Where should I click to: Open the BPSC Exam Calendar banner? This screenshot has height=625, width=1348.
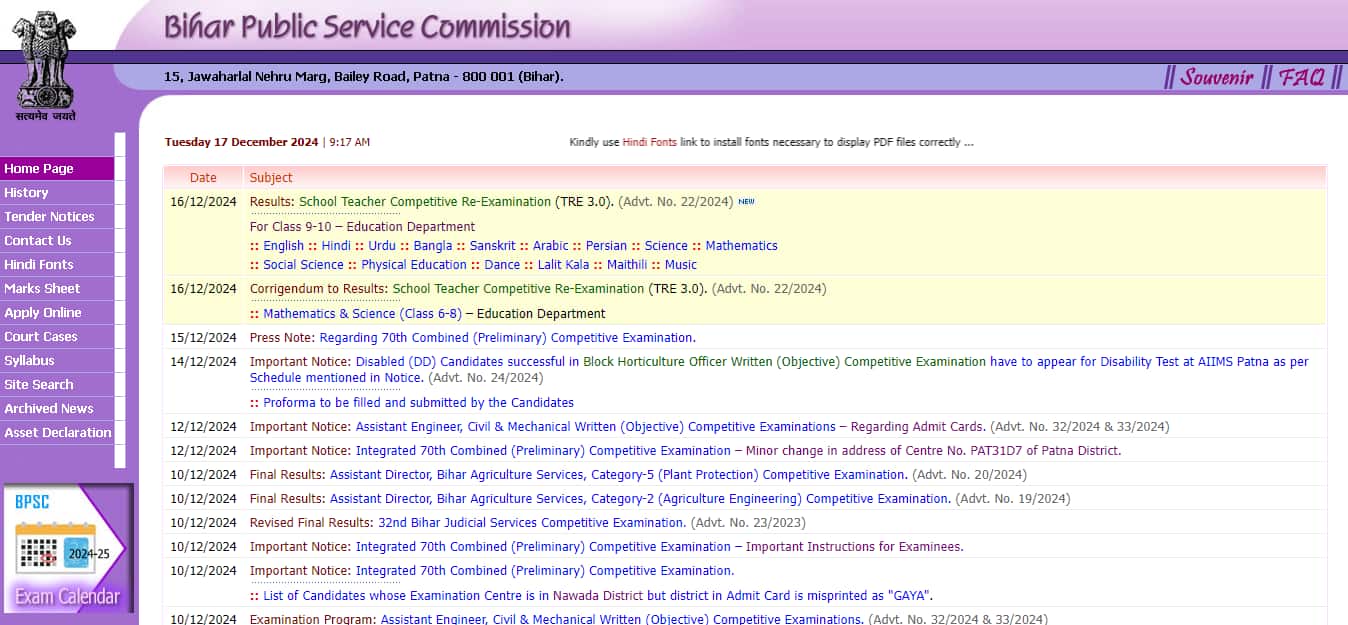pos(67,548)
